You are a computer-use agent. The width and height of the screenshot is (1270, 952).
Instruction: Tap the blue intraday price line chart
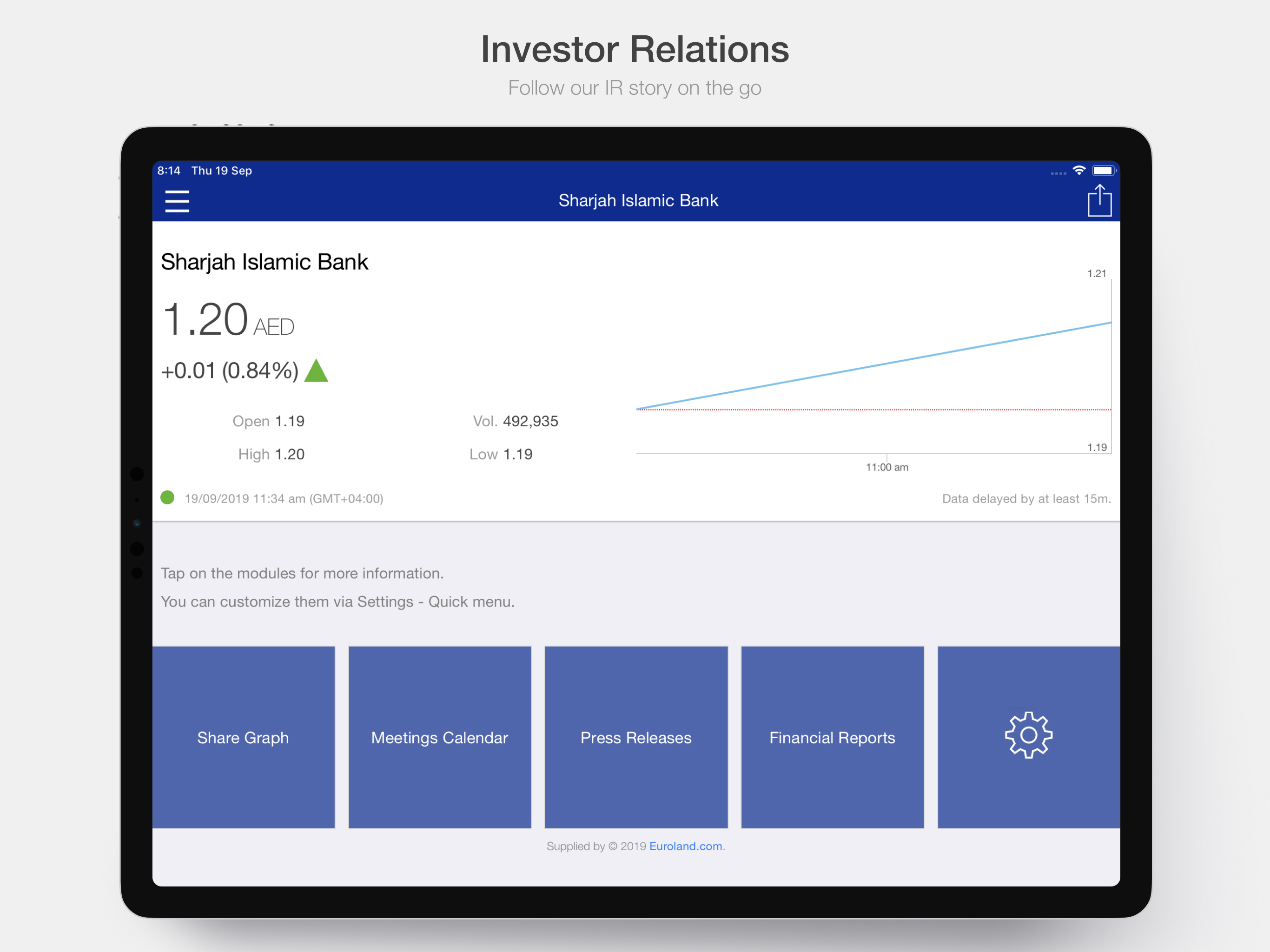tap(873, 366)
